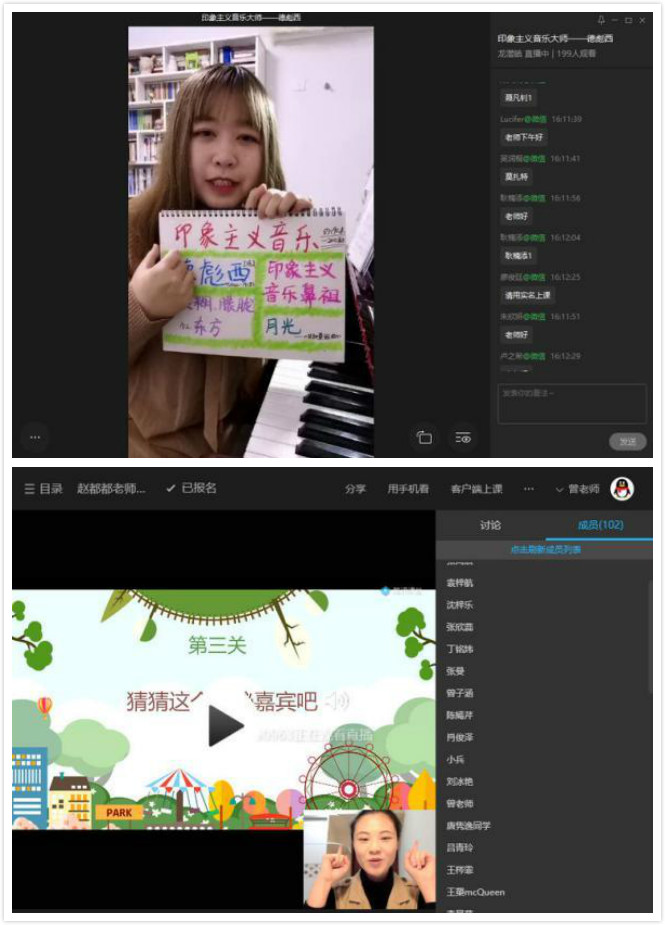This screenshot has height=925, width=665.
Task: Click the teacher webcam thumbnail
Action: [369, 858]
